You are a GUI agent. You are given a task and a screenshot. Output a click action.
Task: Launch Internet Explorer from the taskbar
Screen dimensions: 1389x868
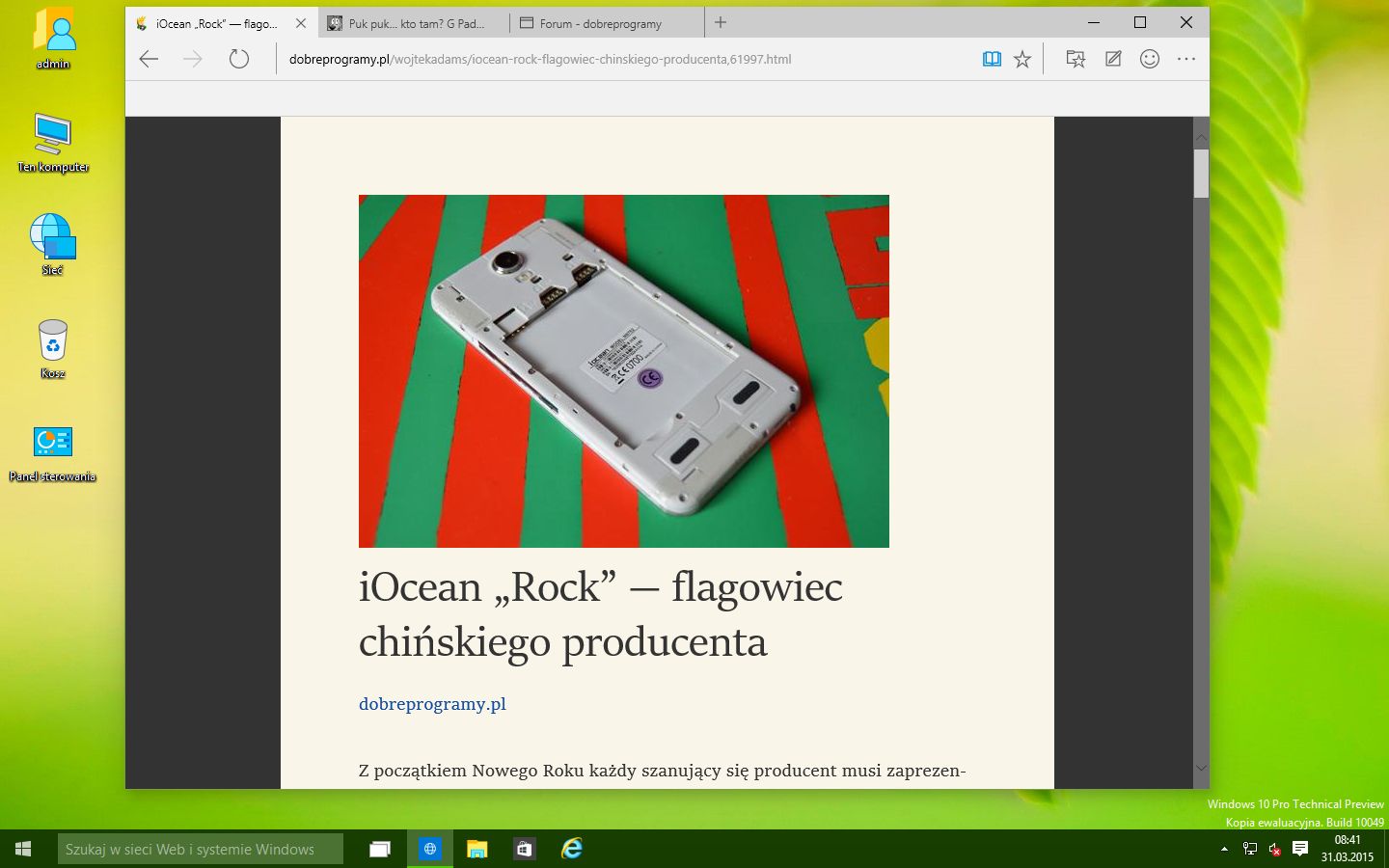[x=573, y=849]
